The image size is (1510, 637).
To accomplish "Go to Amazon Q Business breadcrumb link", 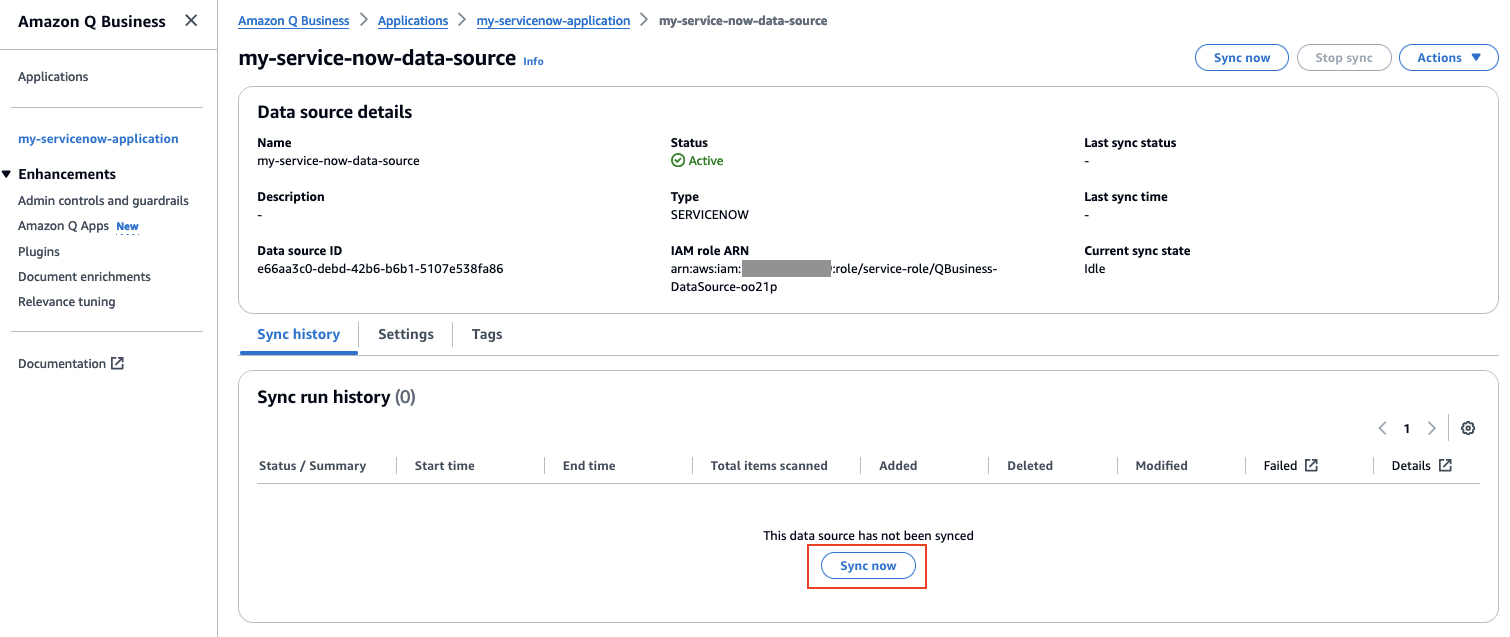I will (x=294, y=20).
